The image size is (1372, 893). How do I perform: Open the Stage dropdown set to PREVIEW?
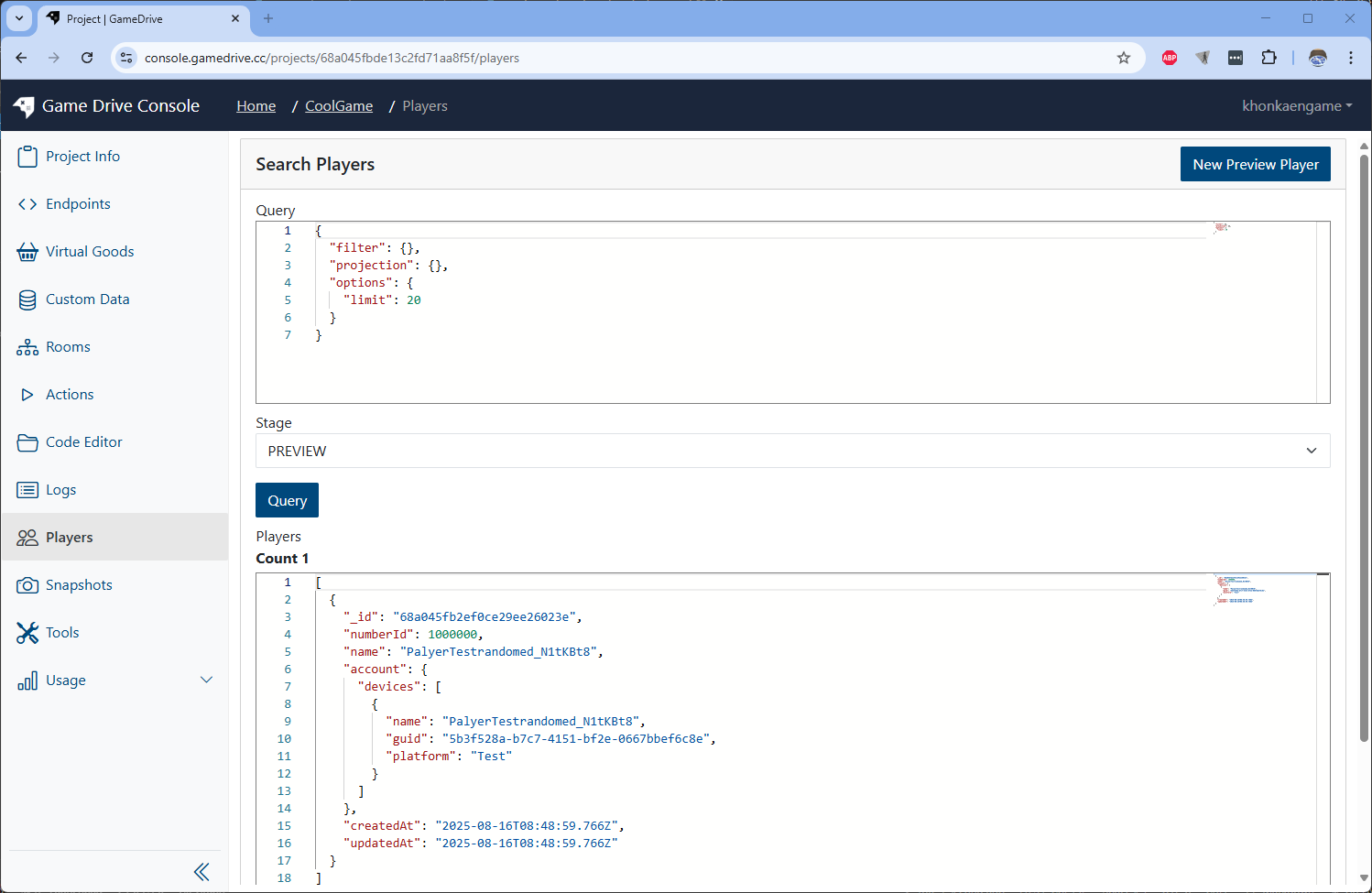(x=793, y=451)
